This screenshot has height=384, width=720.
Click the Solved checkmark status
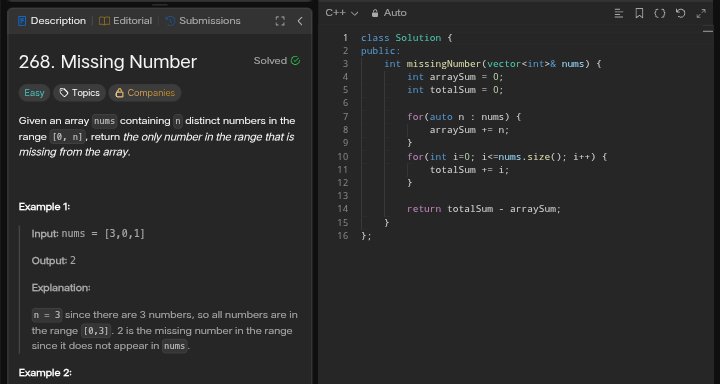[277, 61]
